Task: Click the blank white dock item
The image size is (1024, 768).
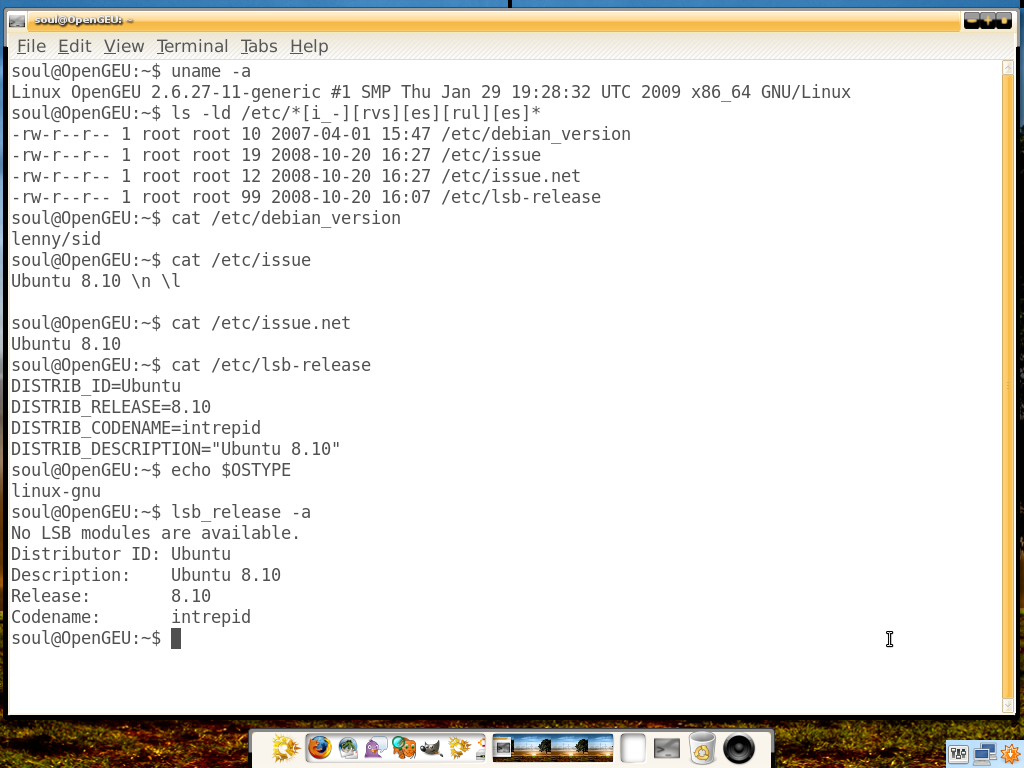Action: point(633,748)
